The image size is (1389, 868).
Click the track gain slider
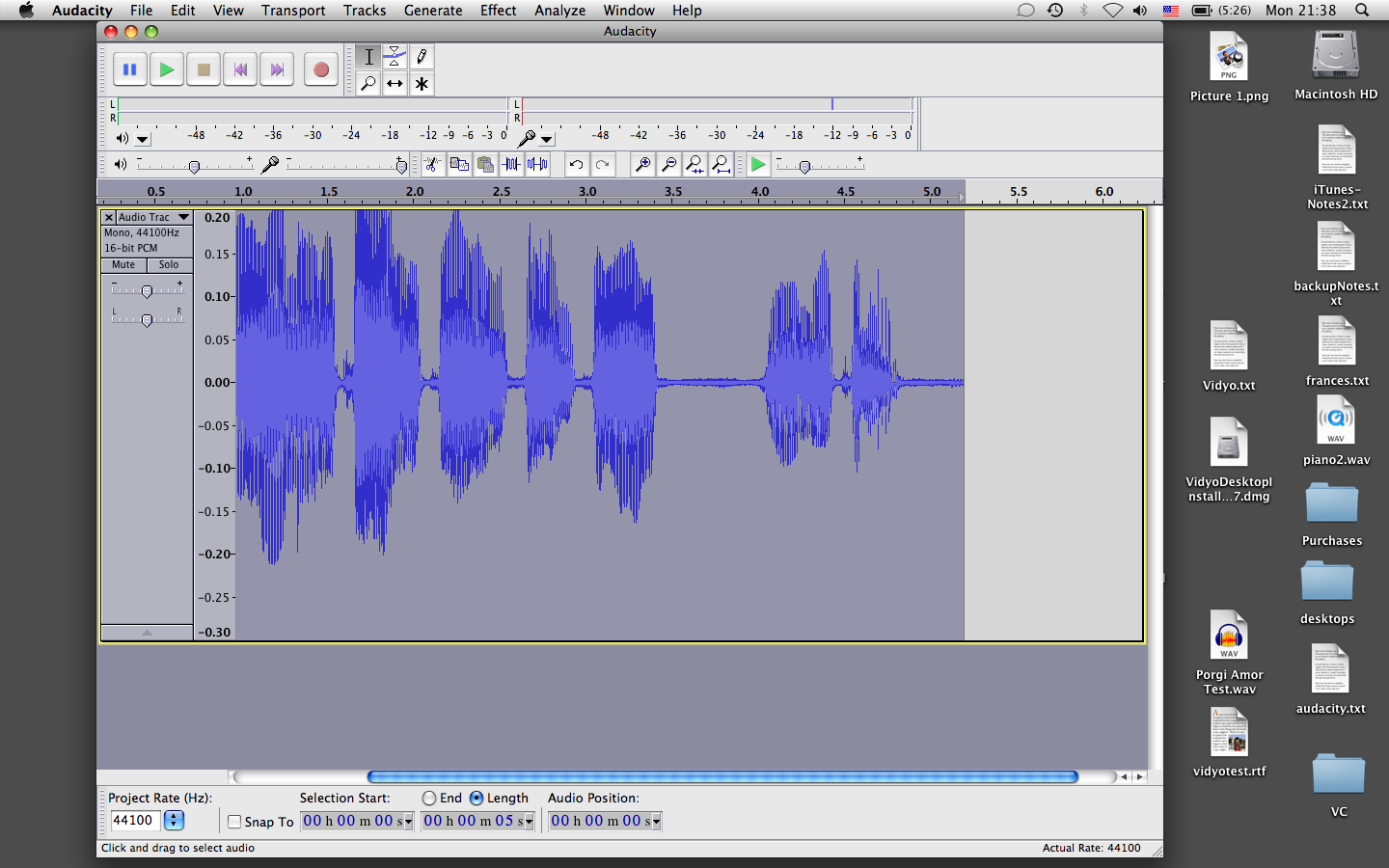[x=147, y=290]
